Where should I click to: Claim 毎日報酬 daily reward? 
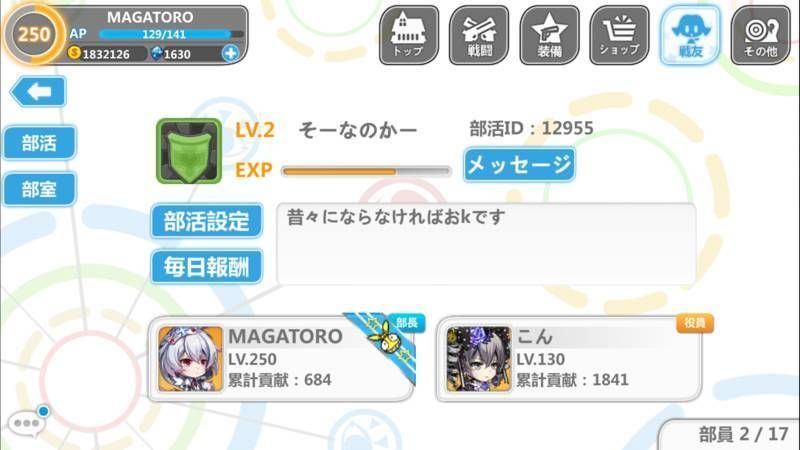[x=207, y=266]
